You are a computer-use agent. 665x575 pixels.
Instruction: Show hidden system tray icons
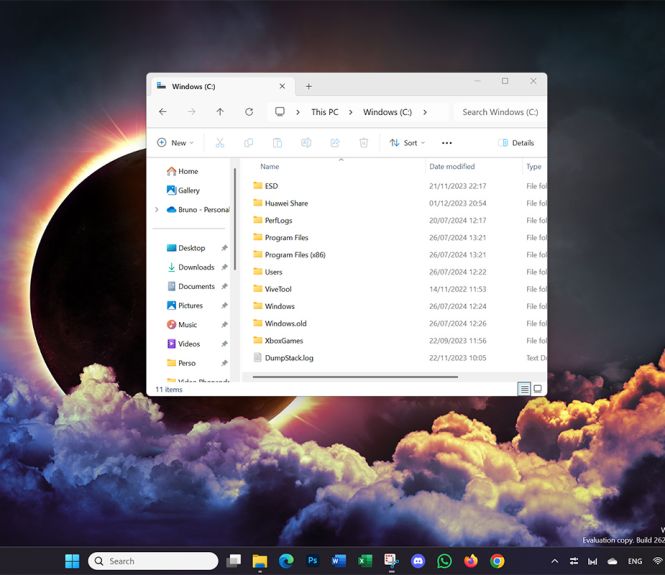tap(554, 561)
